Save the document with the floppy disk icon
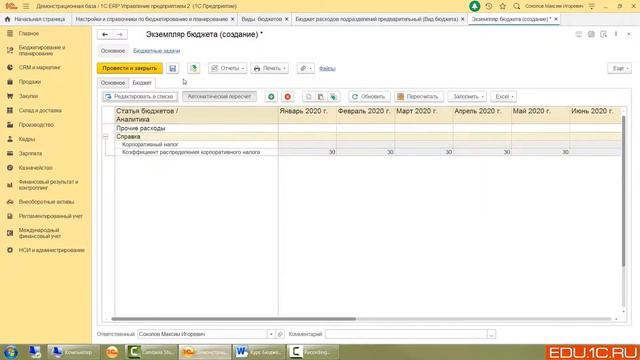The height and width of the screenshot is (360, 640). click(x=173, y=68)
